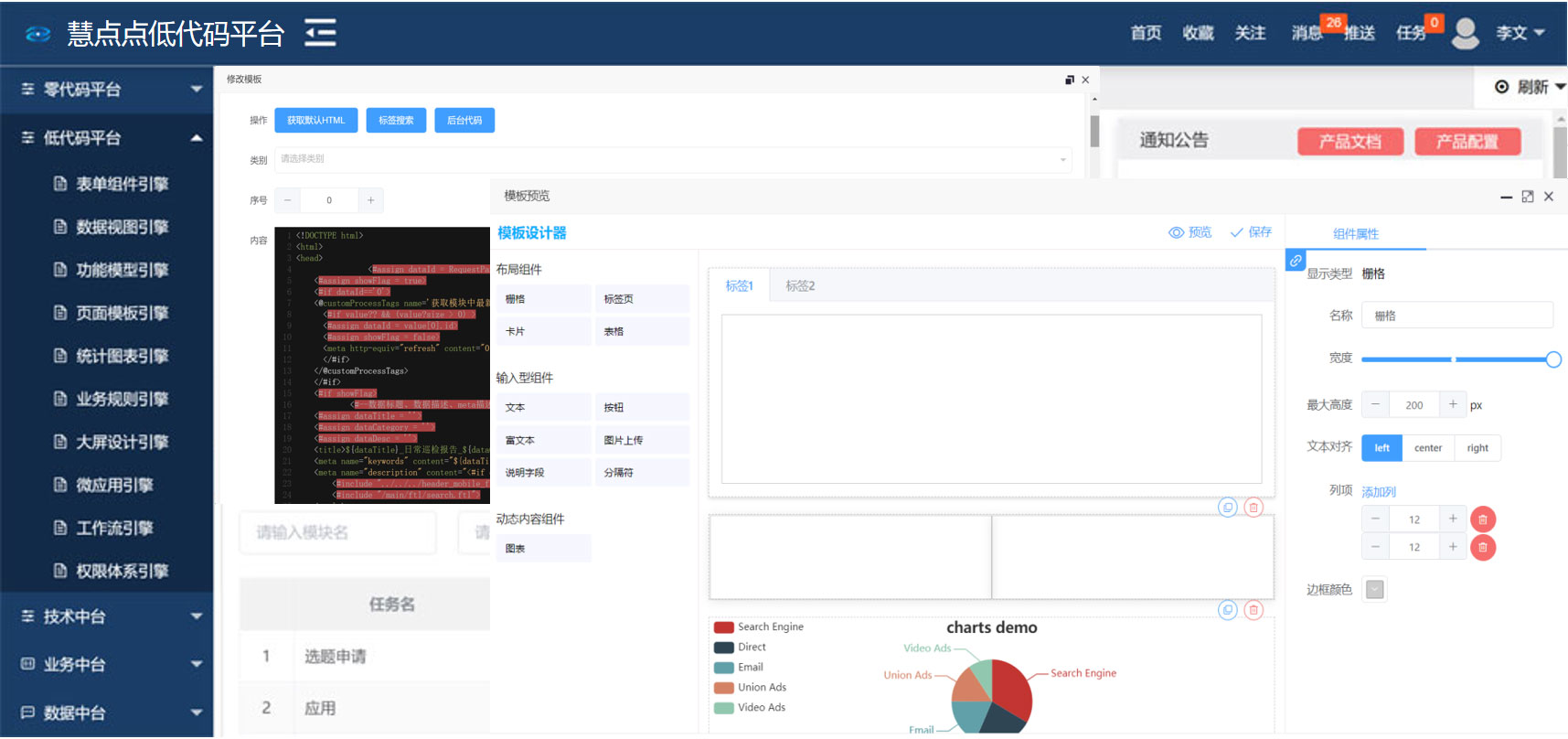Click the 表单组件引擎 document icon

point(60,184)
